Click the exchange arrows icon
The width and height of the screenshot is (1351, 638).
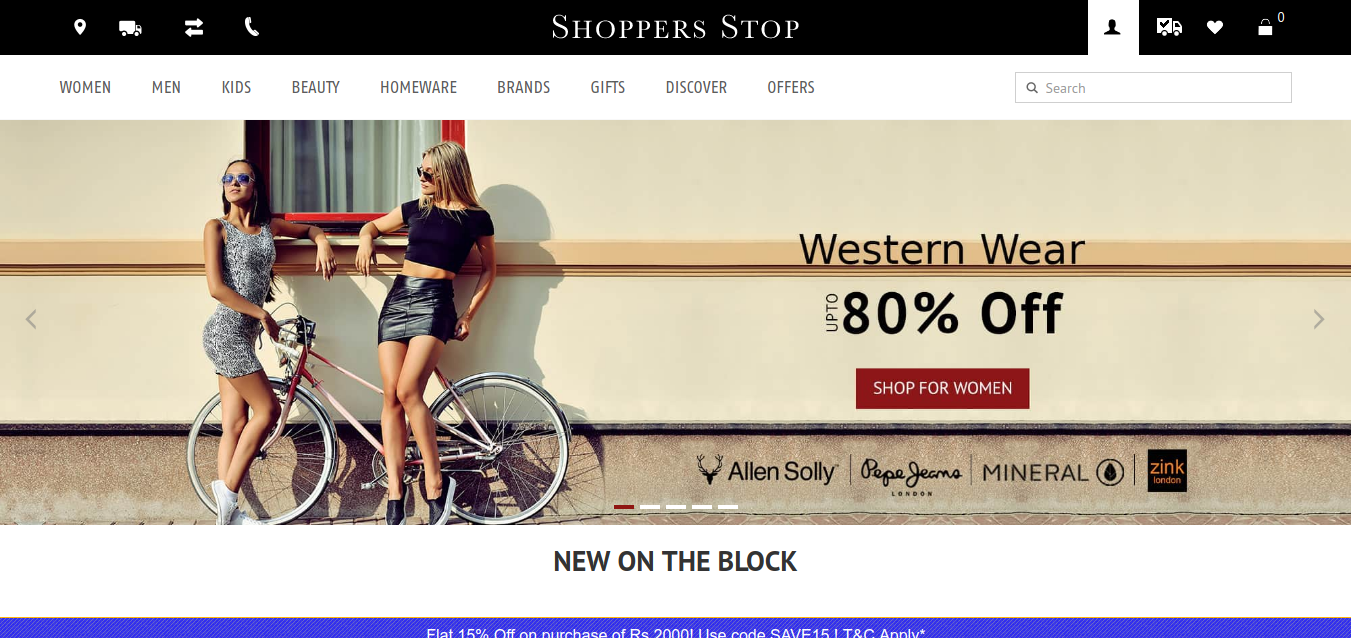(194, 28)
